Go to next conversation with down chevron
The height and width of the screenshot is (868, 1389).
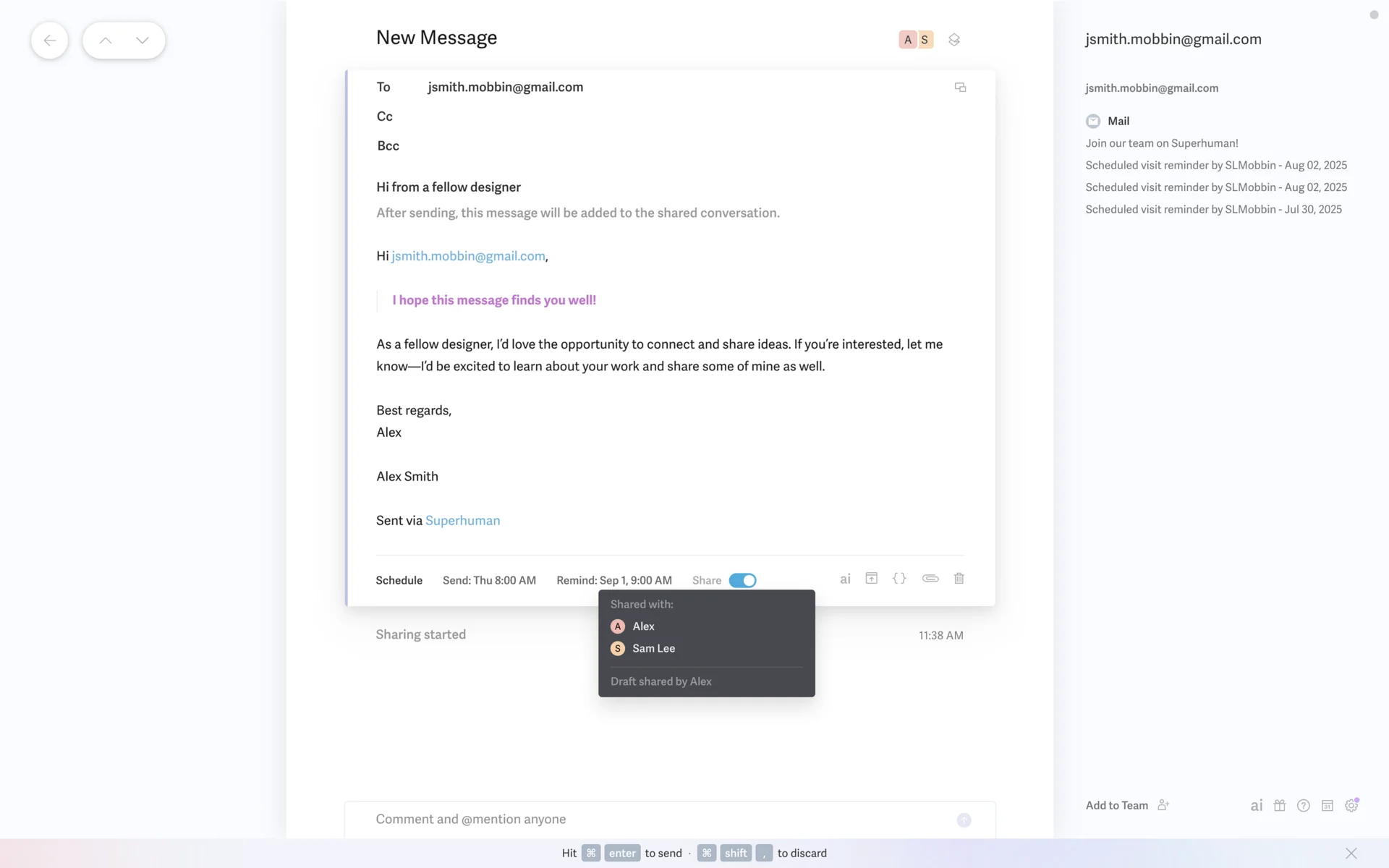pyautogui.click(x=143, y=41)
